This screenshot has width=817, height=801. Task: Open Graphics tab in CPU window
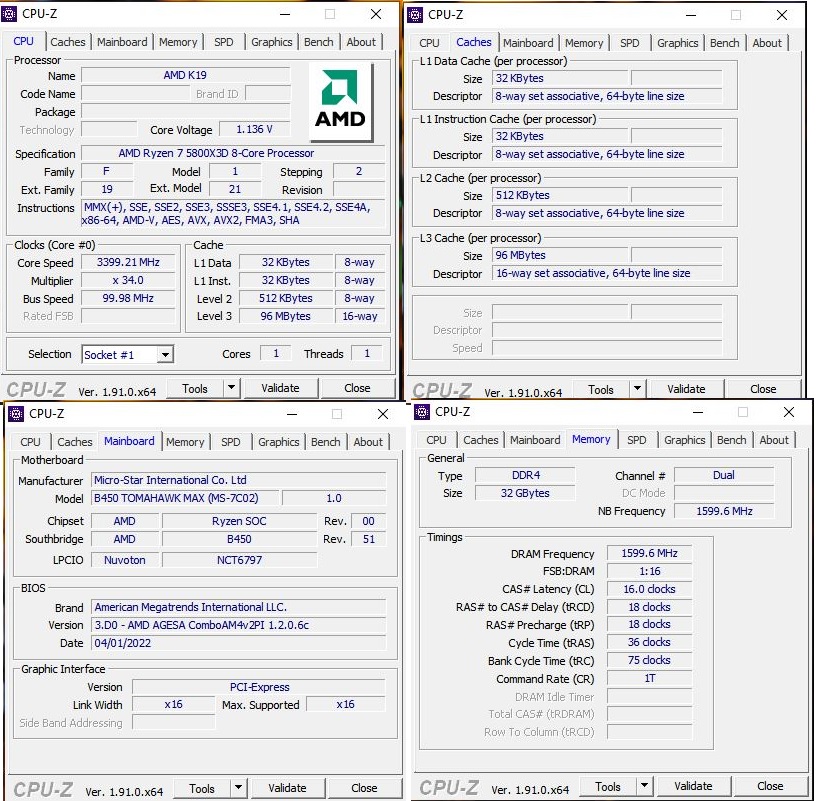[x=271, y=42]
